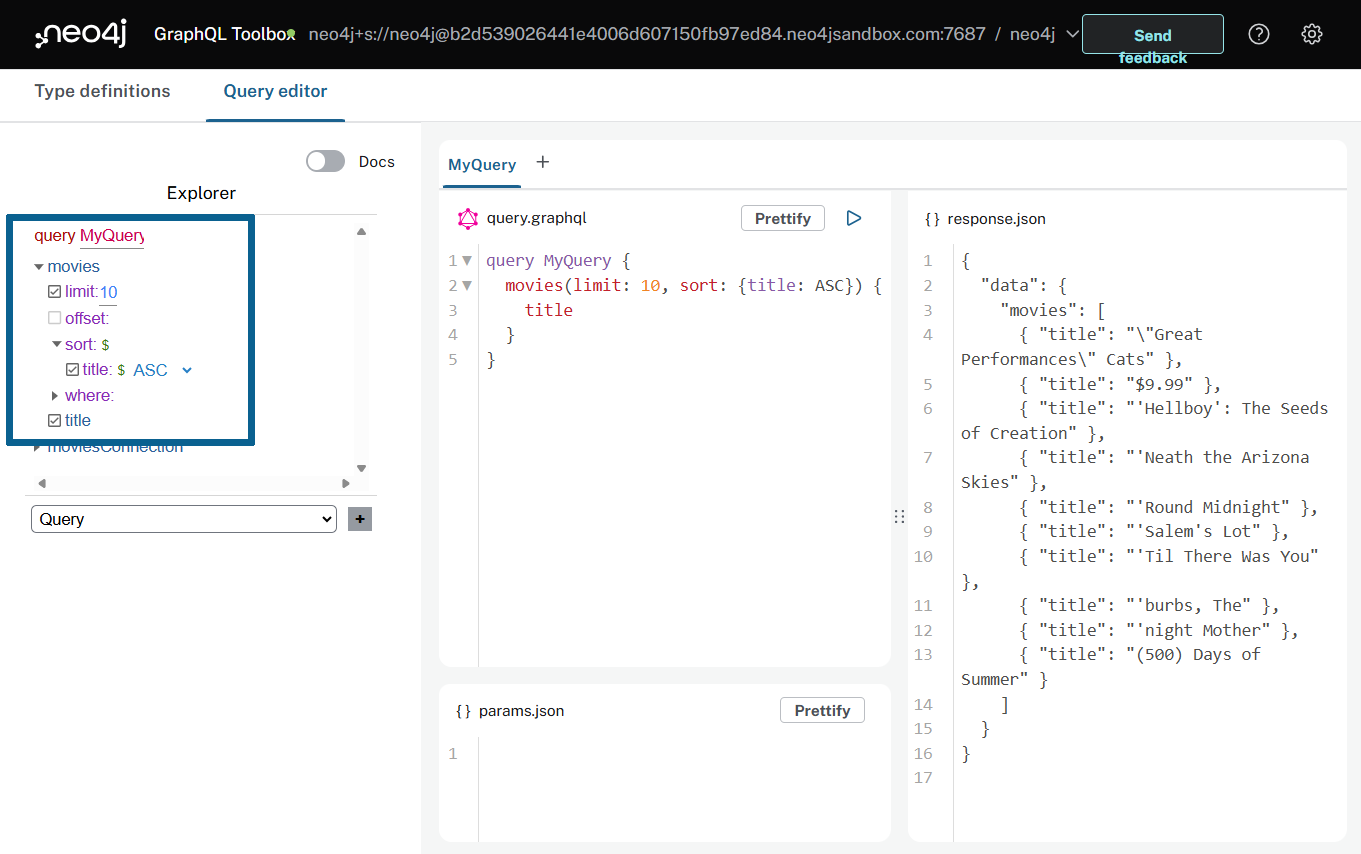Uncheck the limit argument checkbox
This screenshot has width=1361, height=854.
pyautogui.click(x=55, y=292)
